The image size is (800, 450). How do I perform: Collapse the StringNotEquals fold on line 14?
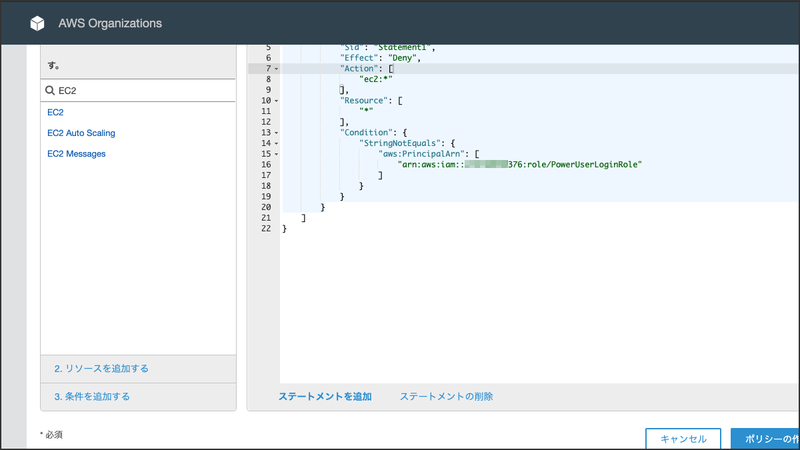[x=277, y=144]
